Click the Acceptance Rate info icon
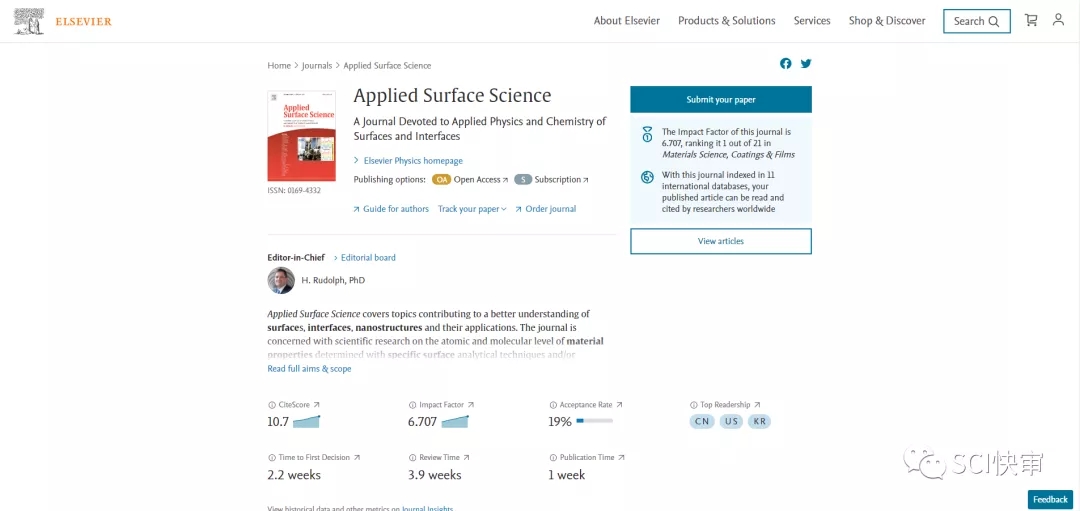 click(553, 405)
